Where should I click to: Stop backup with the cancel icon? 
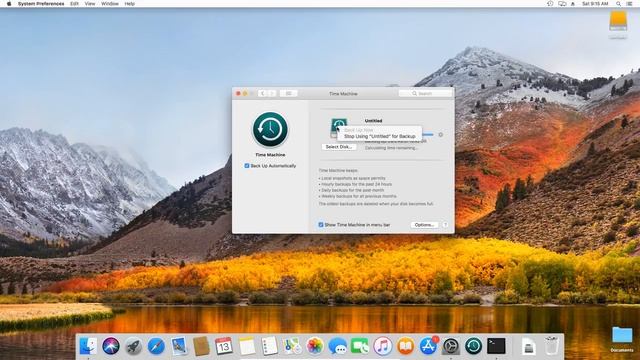(441, 135)
